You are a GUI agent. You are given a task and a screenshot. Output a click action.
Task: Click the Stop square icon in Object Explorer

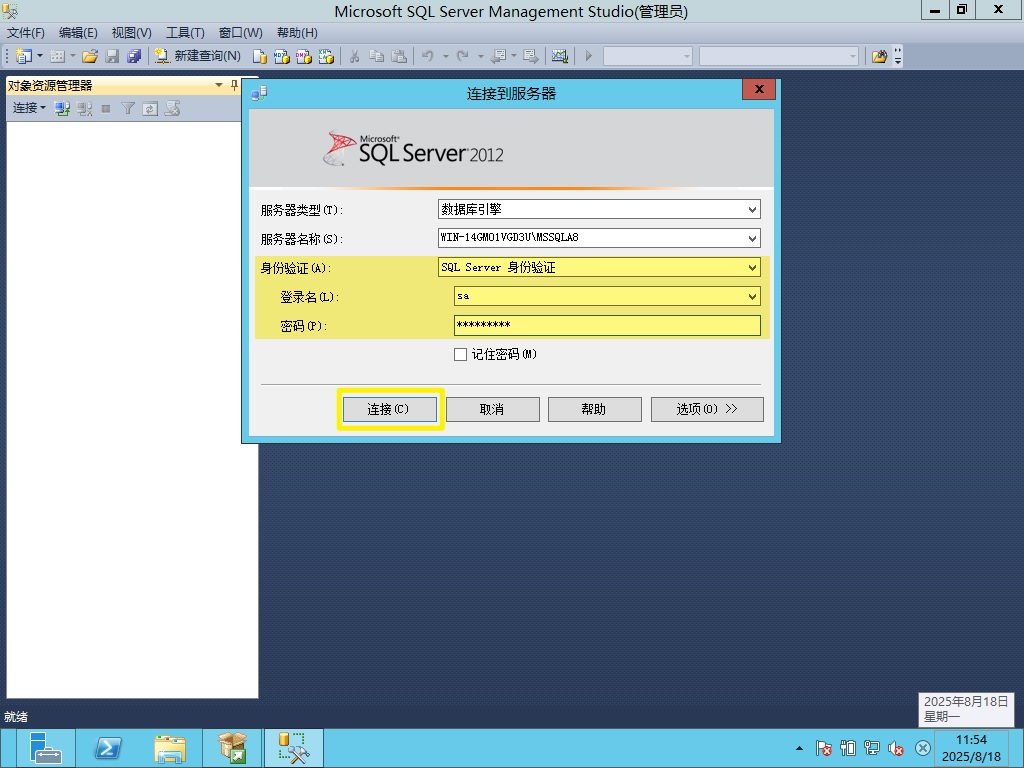(x=106, y=108)
